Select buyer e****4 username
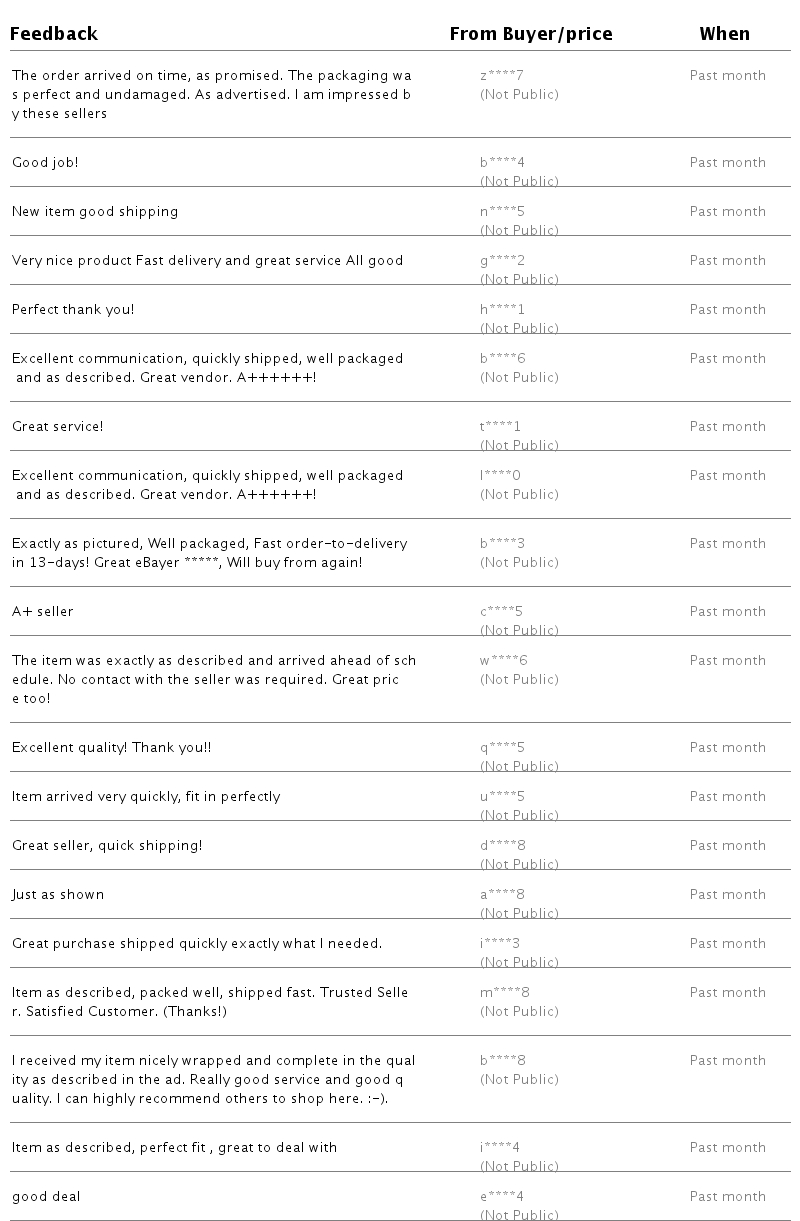This screenshot has height=1221, width=800. pyautogui.click(x=501, y=1196)
